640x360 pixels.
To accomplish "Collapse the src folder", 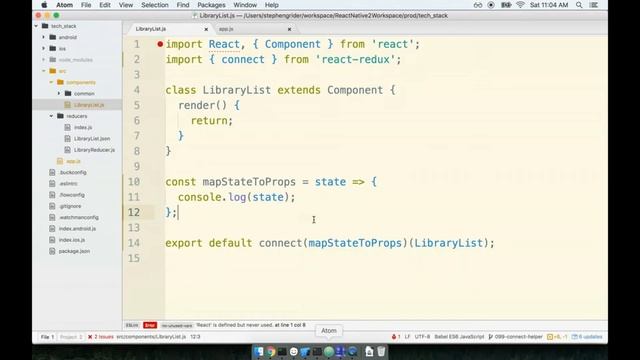I will [44, 71].
